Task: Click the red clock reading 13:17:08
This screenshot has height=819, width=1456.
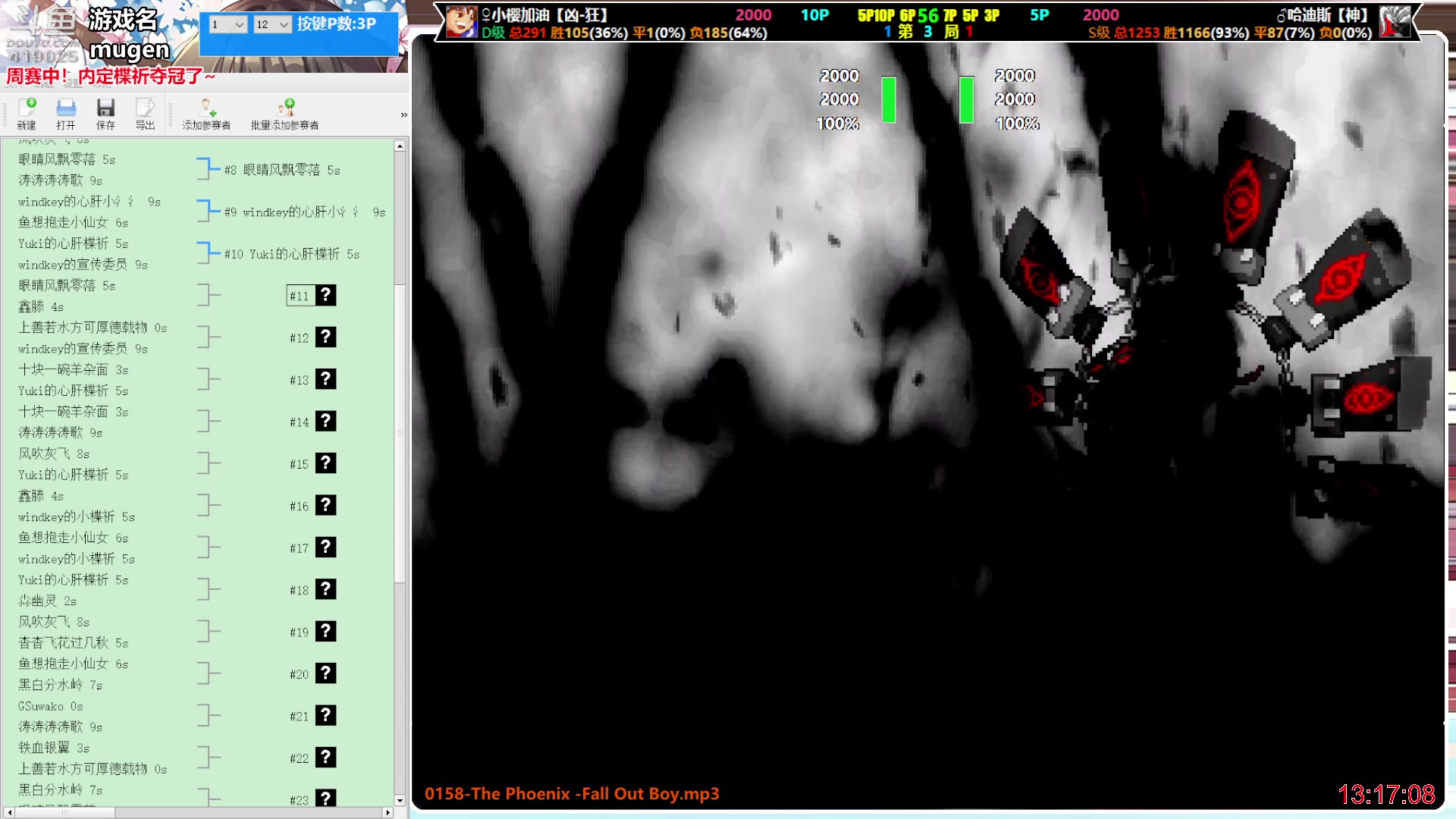Action: (1386, 794)
